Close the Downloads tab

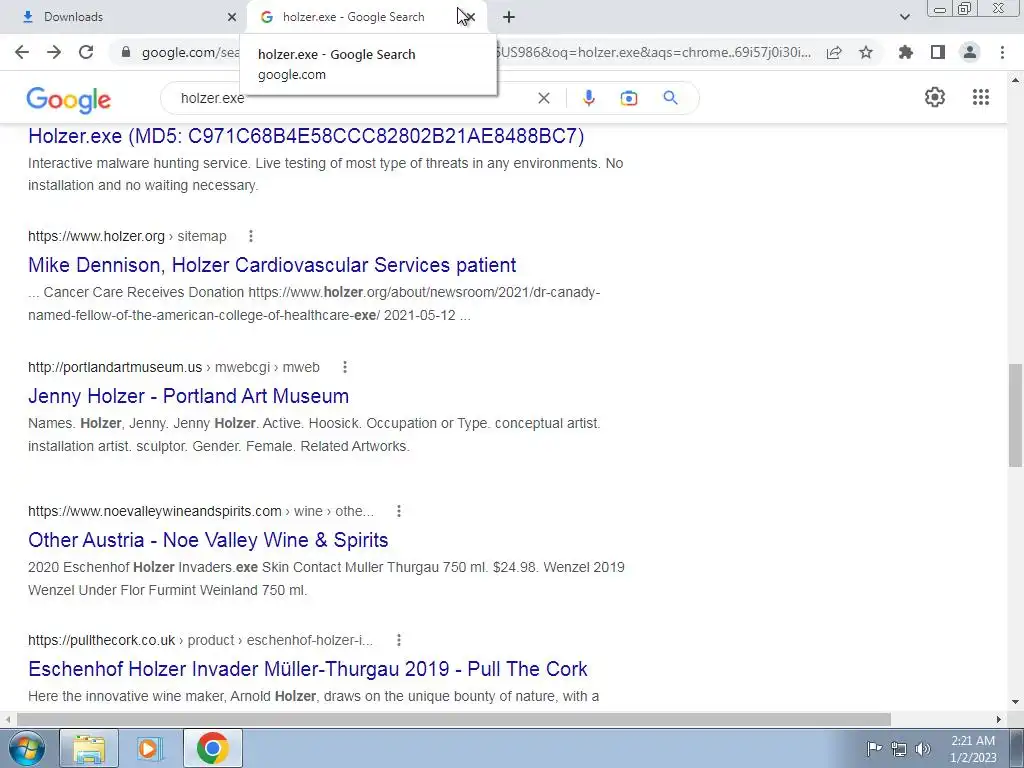click(x=232, y=17)
